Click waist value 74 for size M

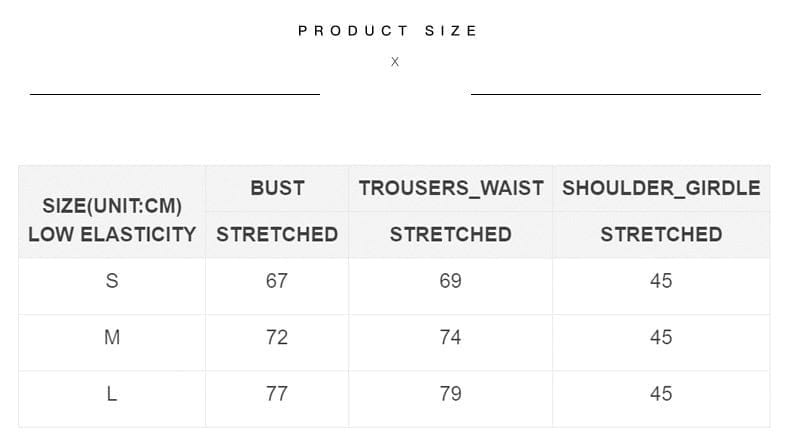click(x=451, y=337)
